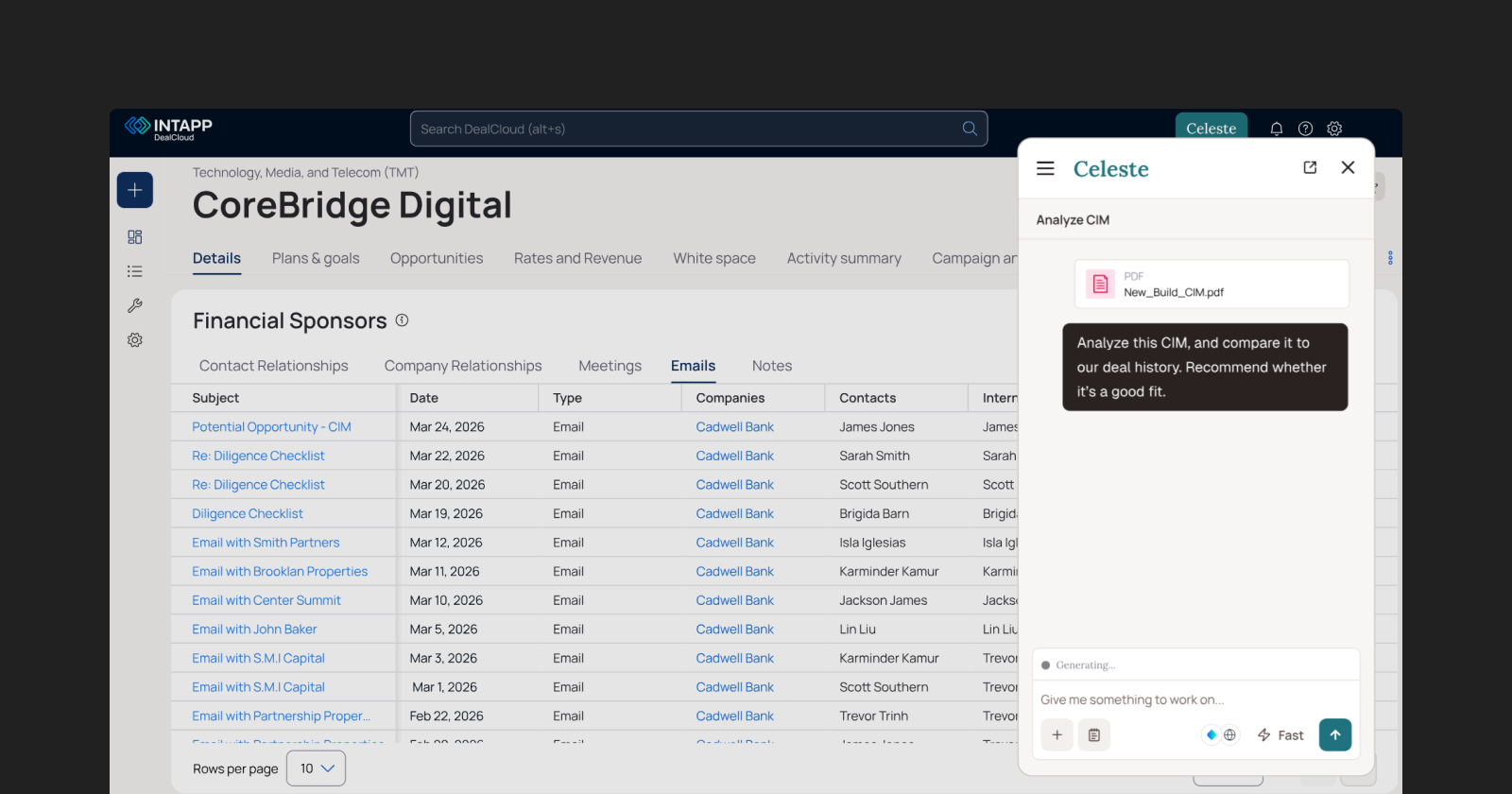Switch to the Opportunities tab

[437, 258]
